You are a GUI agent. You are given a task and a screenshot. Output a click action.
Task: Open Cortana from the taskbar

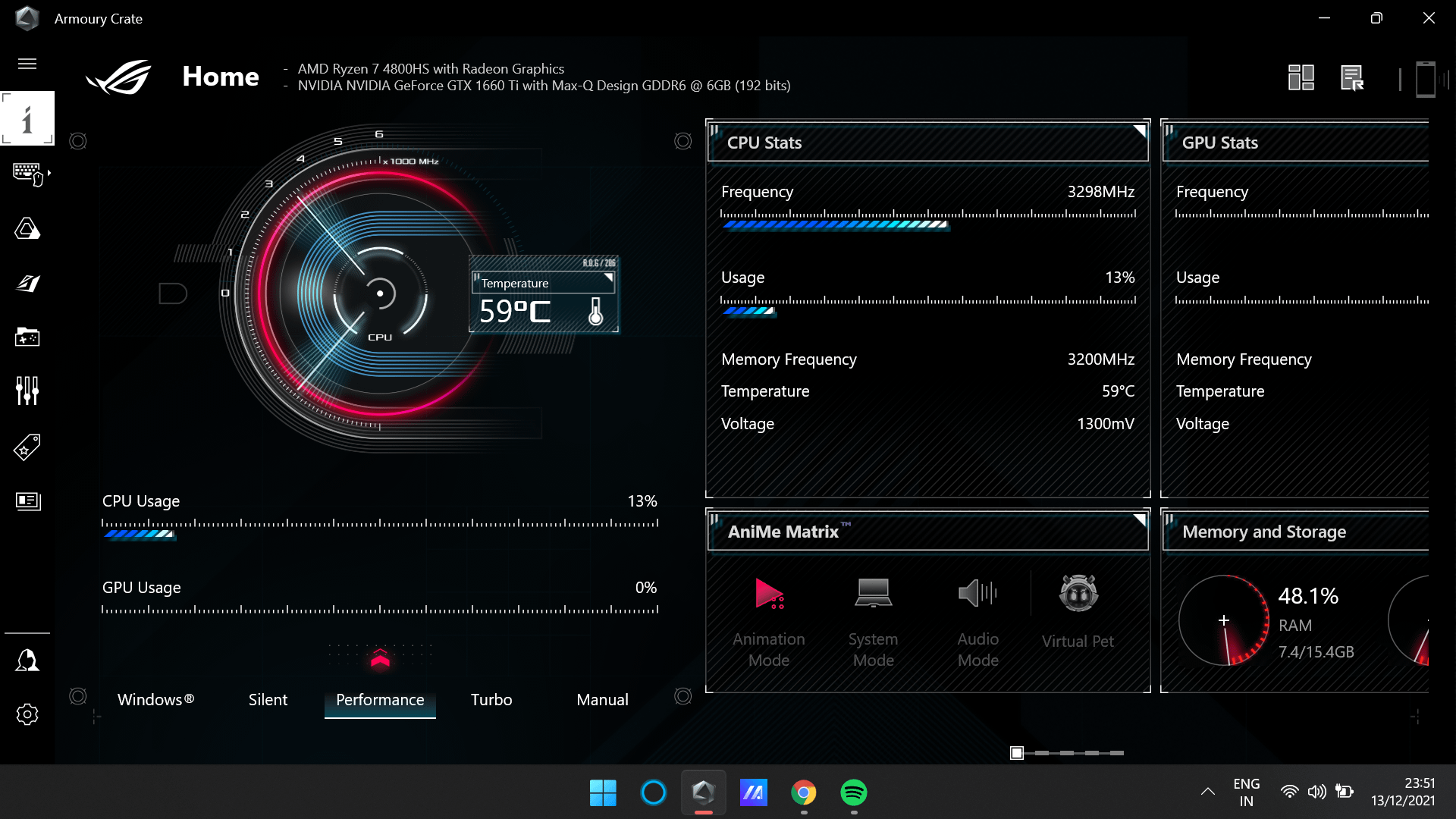[x=653, y=792]
